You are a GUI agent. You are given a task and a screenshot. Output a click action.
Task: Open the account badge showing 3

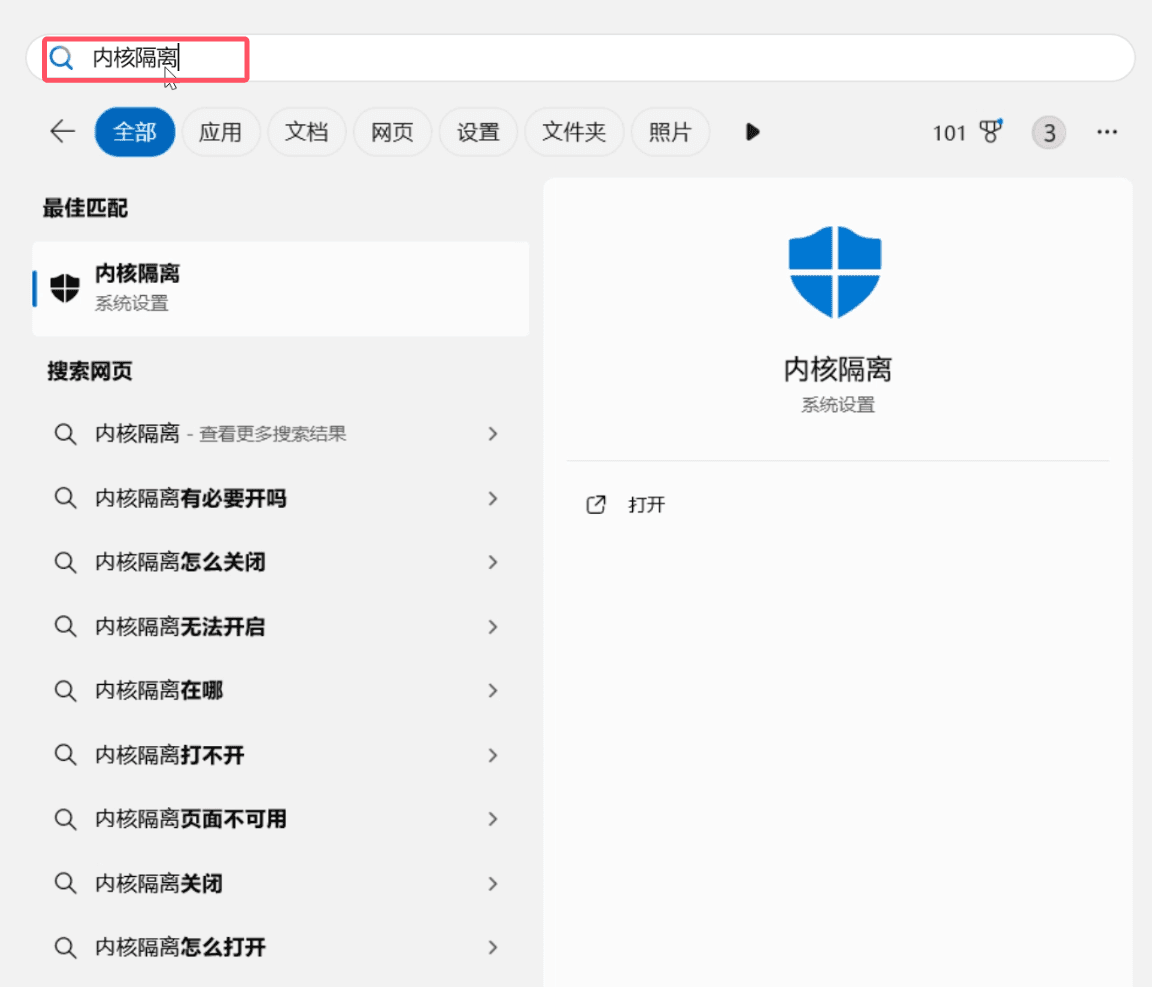click(1049, 133)
